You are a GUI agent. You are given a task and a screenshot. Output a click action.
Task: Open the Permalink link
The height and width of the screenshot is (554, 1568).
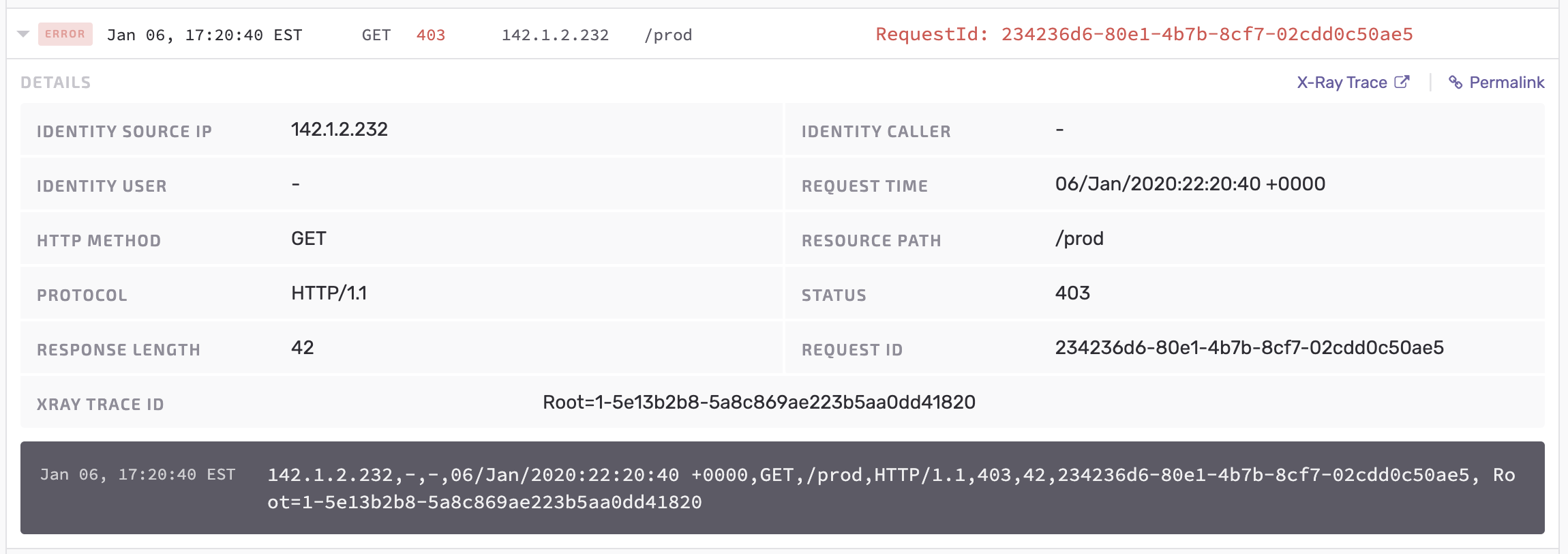tap(1506, 83)
